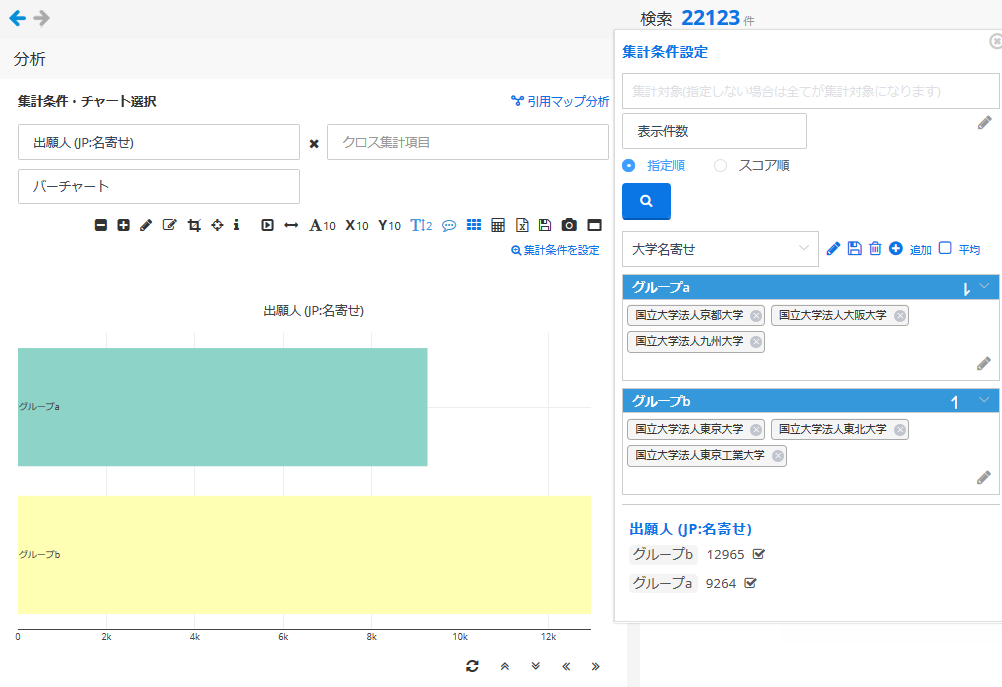Edit グループa contents with its pencil icon
Screen dimensions: 1002x687
pyautogui.click(x=984, y=364)
